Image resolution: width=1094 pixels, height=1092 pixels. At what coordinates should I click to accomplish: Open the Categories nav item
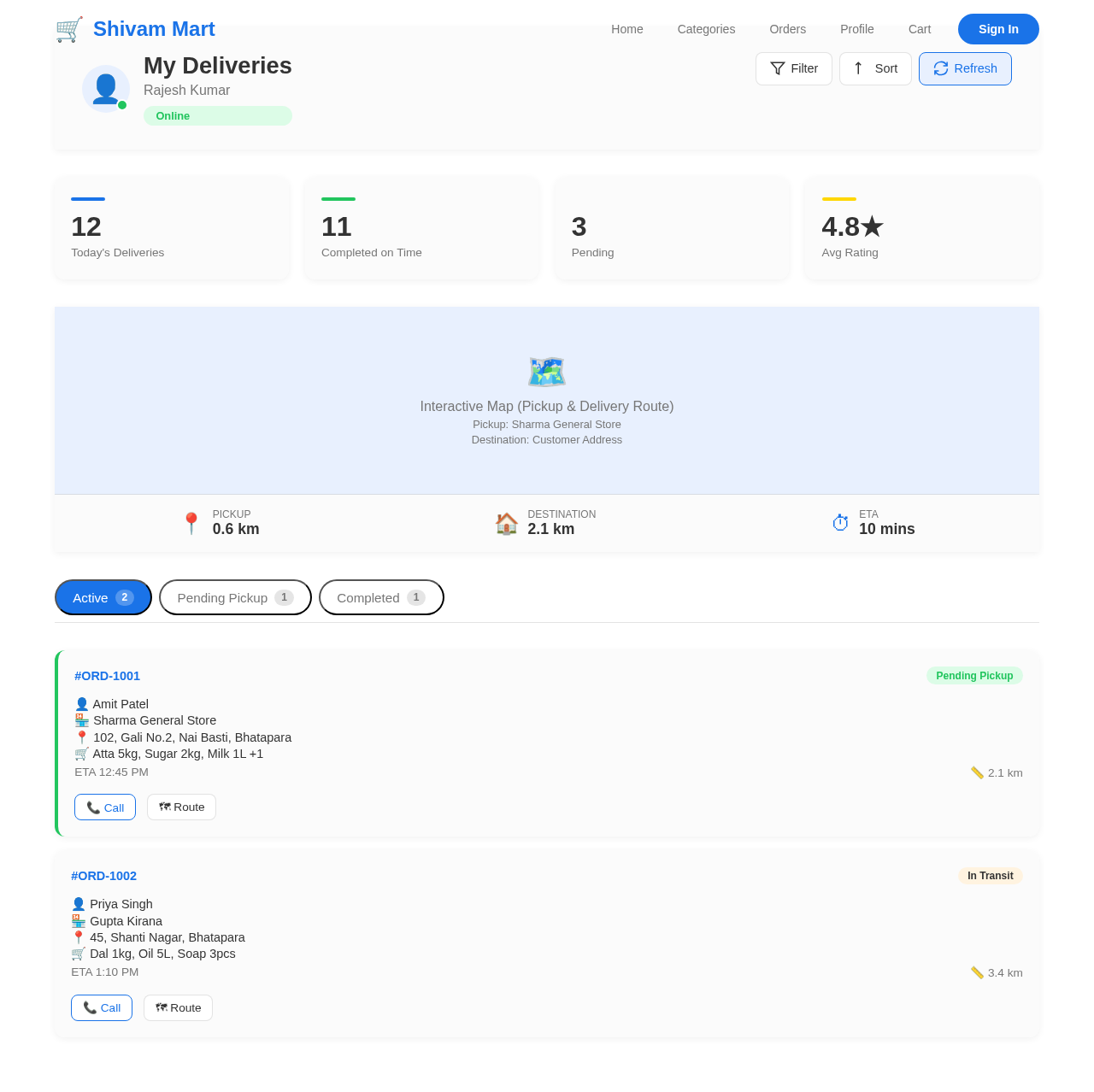(706, 29)
